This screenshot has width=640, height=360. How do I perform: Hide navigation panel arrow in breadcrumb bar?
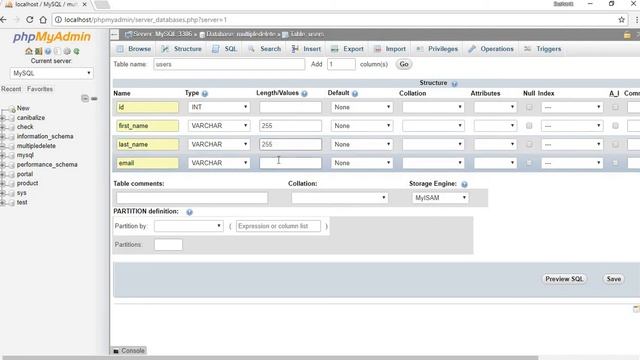[115, 35]
